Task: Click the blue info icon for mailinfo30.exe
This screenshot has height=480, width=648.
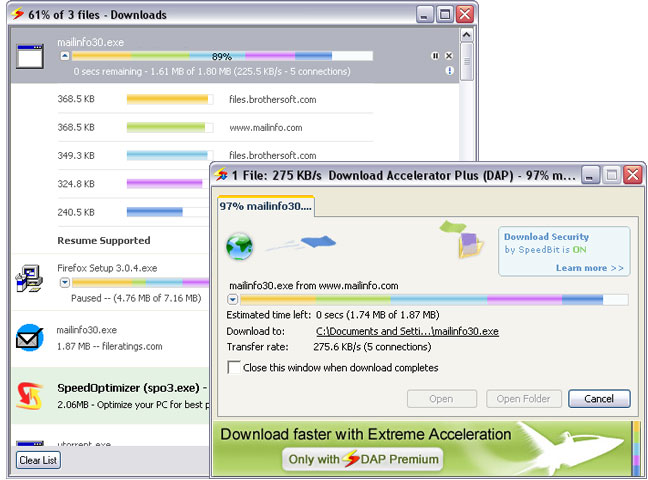Action: pyautogui.click(x=449, y=71)
